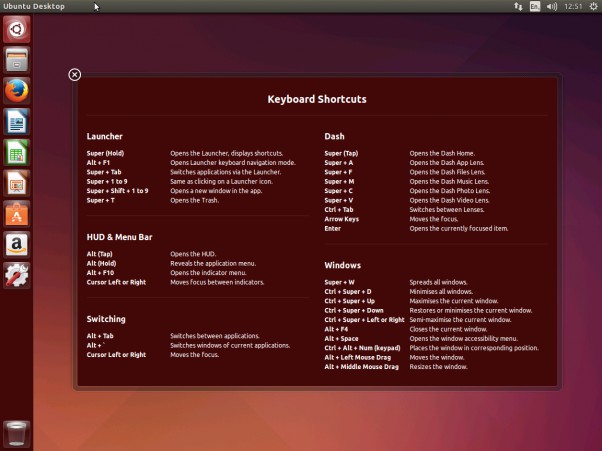Click the 'Super + A' shortcut text

click(339, 163)
